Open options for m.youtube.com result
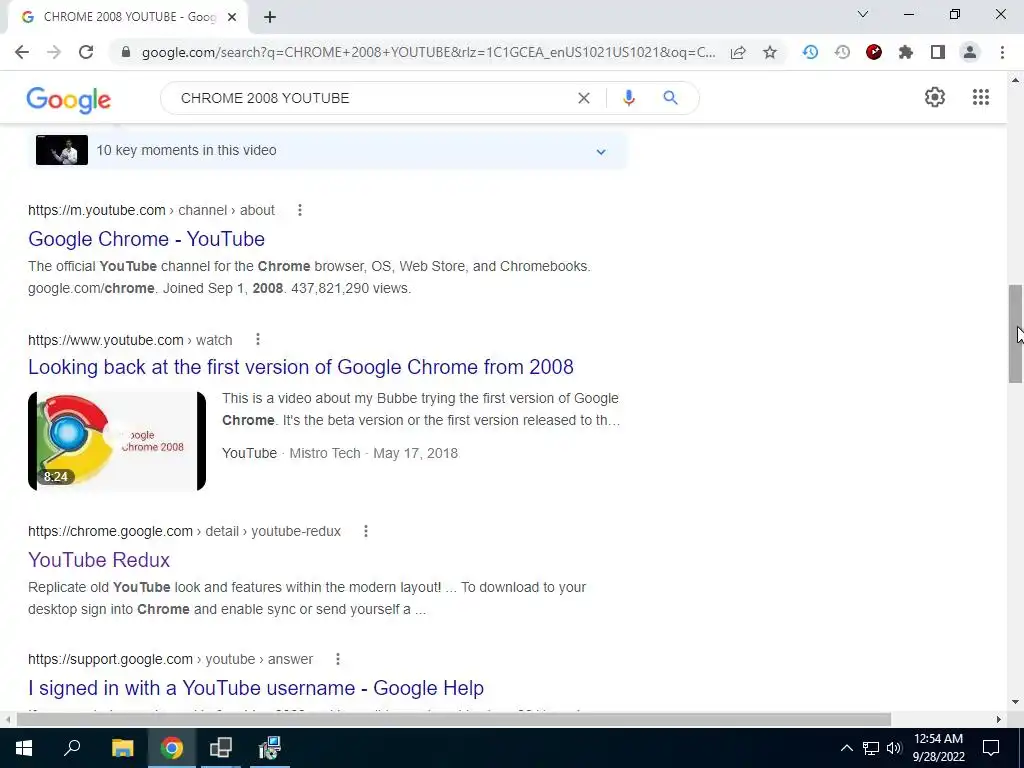The height and width of the screenshot is (768, 1024). [300, 210]
